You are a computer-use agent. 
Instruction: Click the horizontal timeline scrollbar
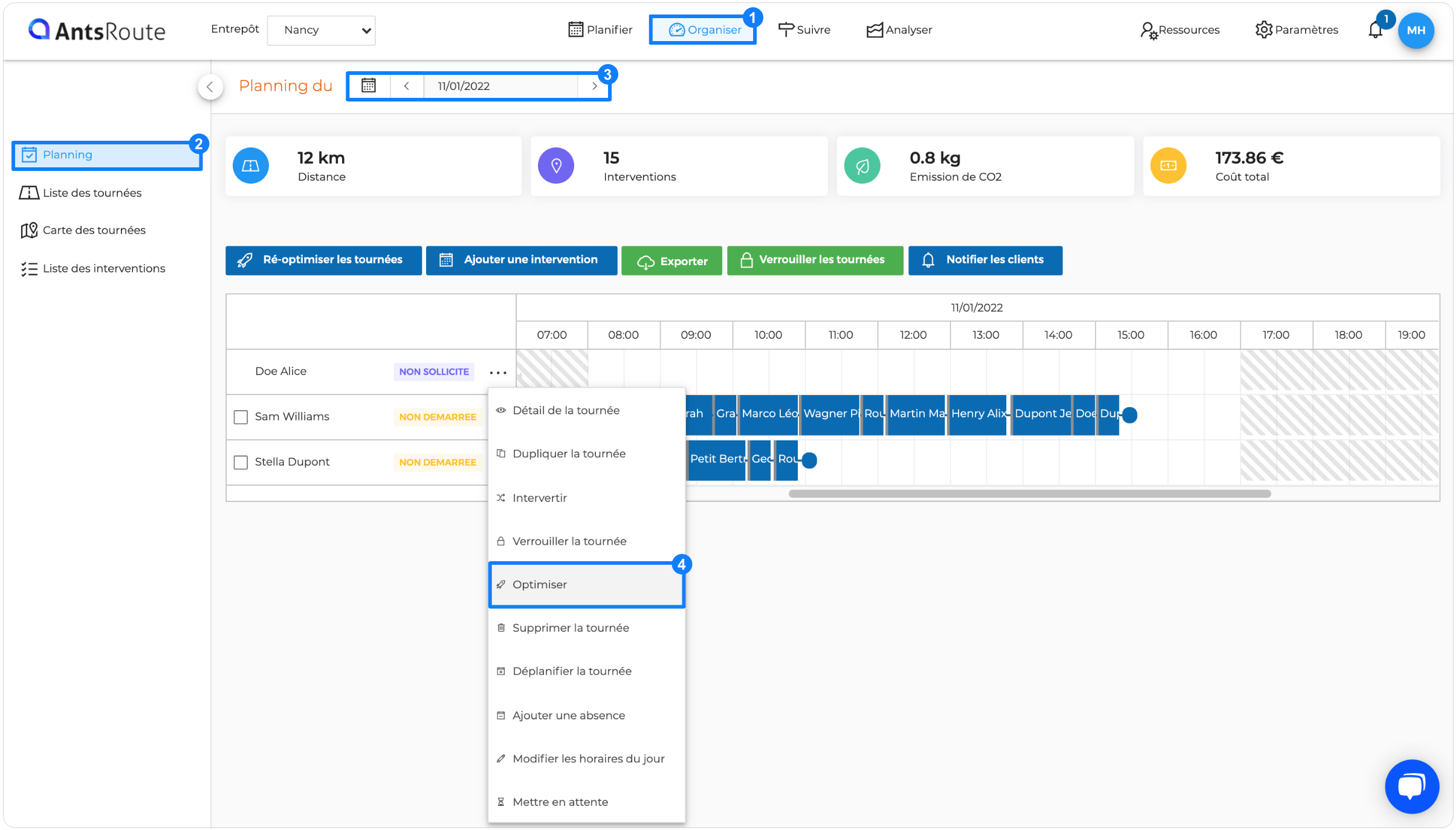click(x=1029, y=494)
